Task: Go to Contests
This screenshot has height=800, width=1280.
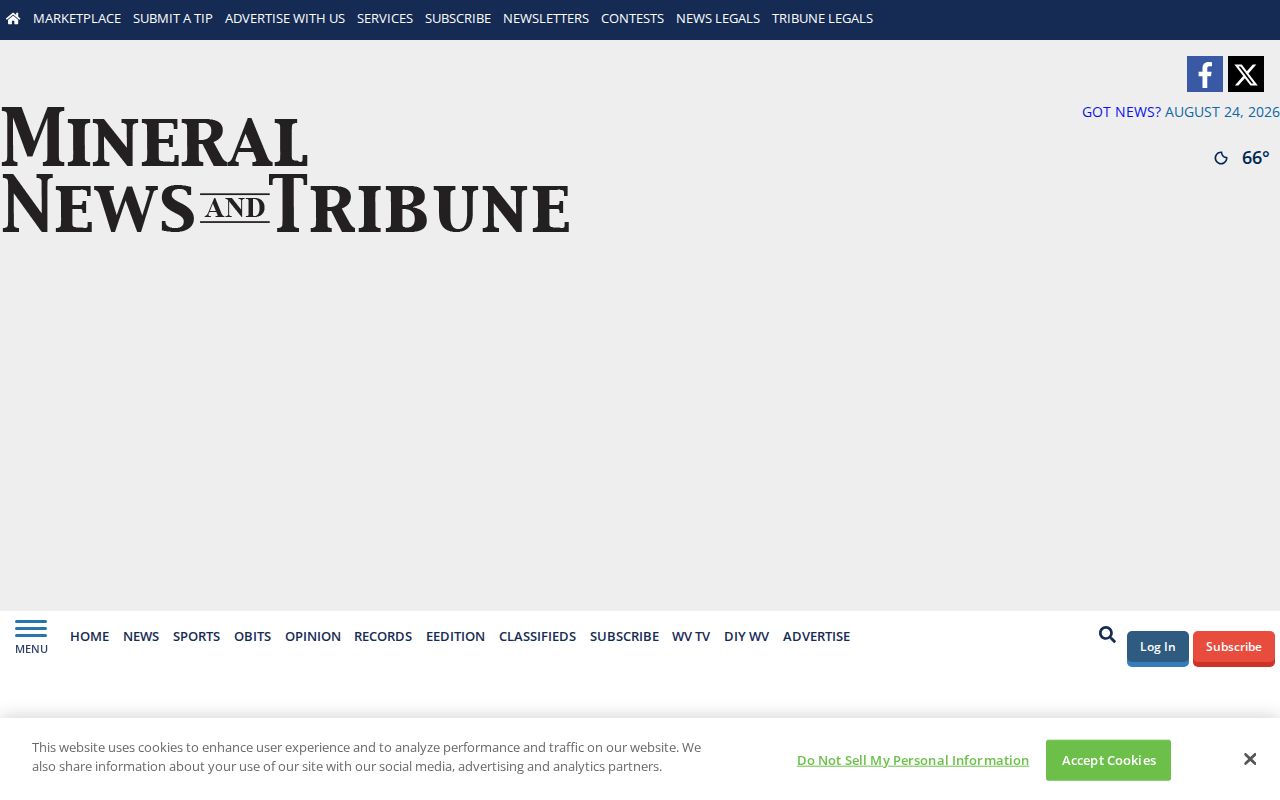Action: click(632, 18)
